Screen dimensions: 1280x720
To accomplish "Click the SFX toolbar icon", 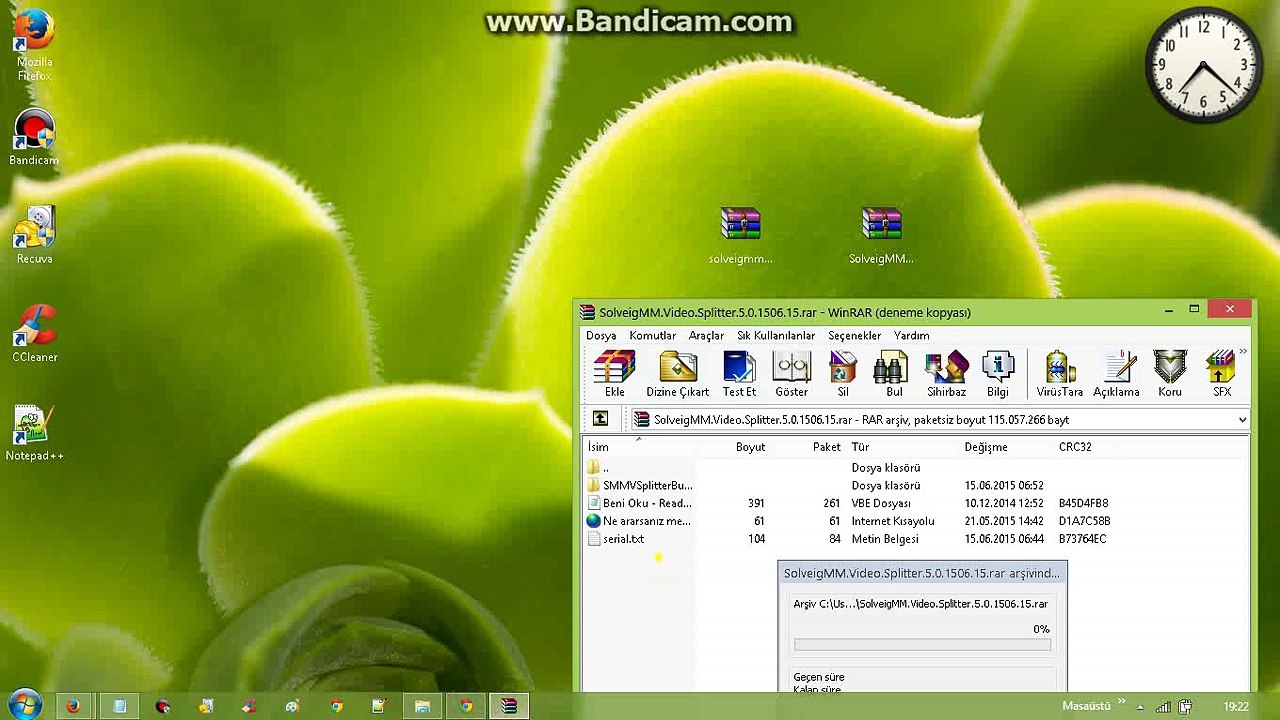I will (1222, 374).
